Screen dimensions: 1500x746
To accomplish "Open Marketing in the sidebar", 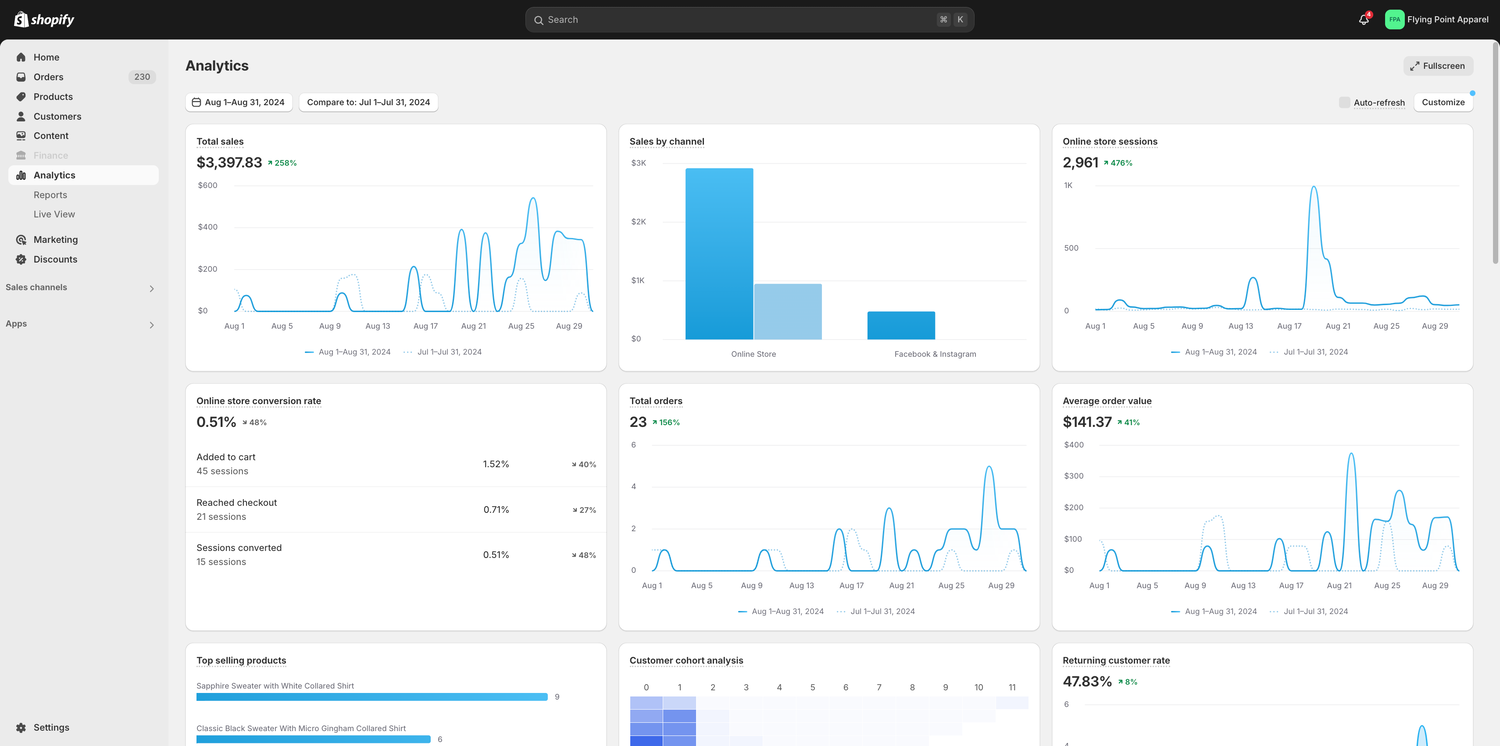I will (83, 240).
